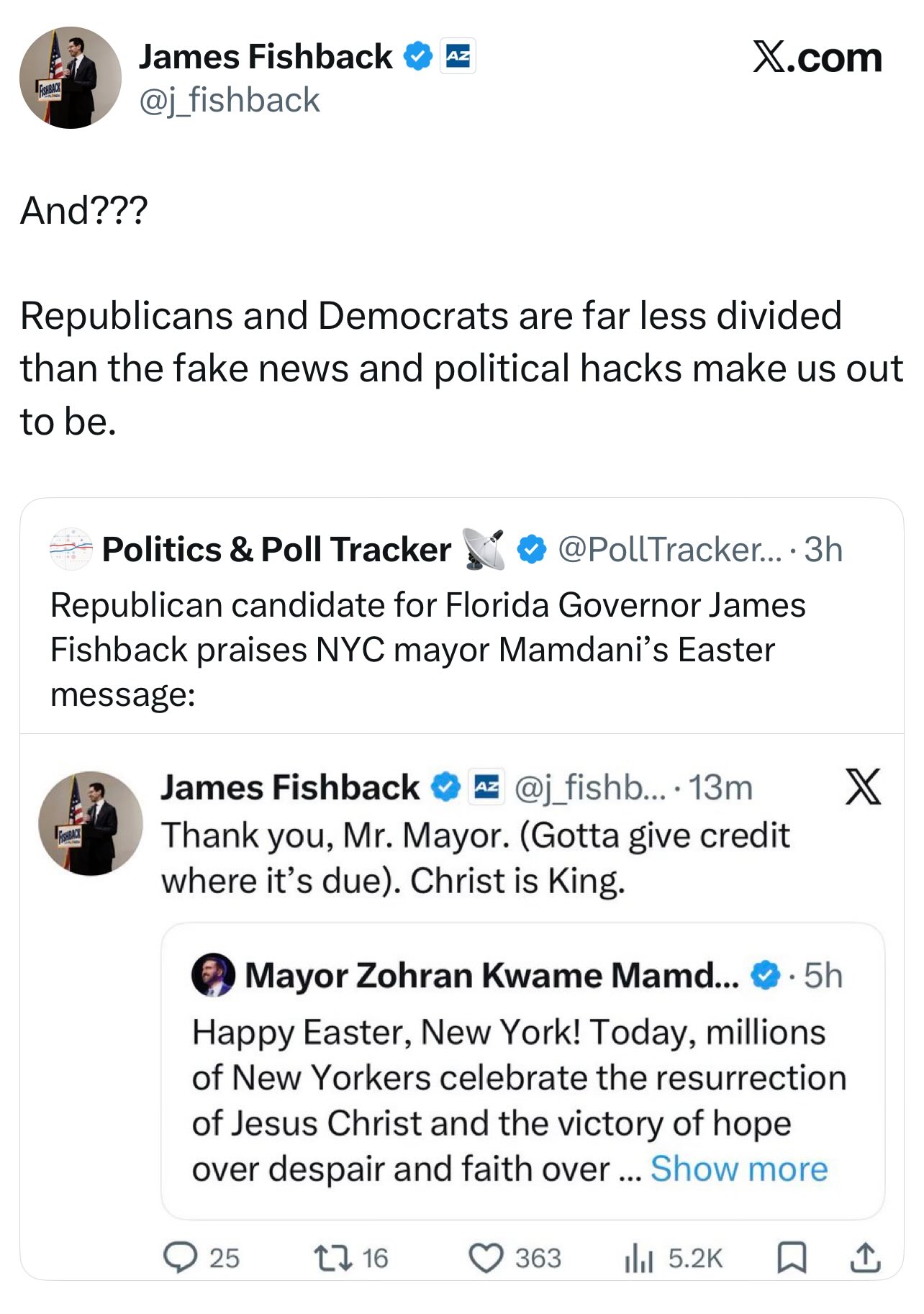Screen dimensions: 924x1314
Task: Click the X logo in the embedded tweet
Action: pyautogui.click(x=863, y=786)
